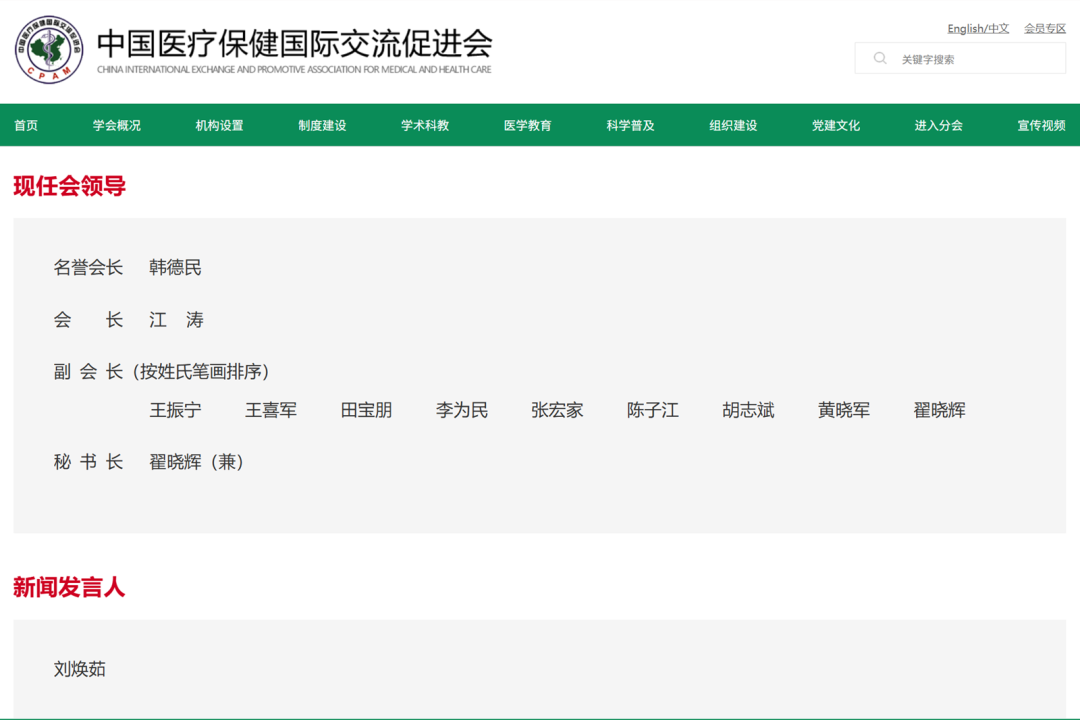Click the English subtitle under the site title
The width and height of the screenshot is (1080, 720).
[x=294, y=70]
